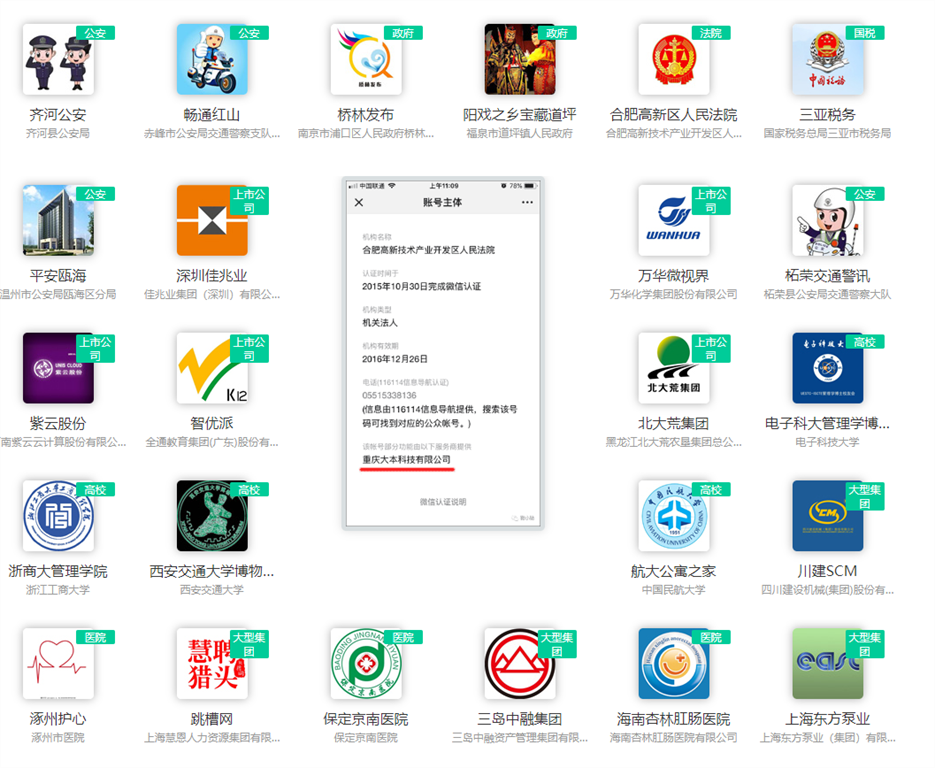Open the 北大荒集团 logo icon
935x768 pixels.
point(673,368)
